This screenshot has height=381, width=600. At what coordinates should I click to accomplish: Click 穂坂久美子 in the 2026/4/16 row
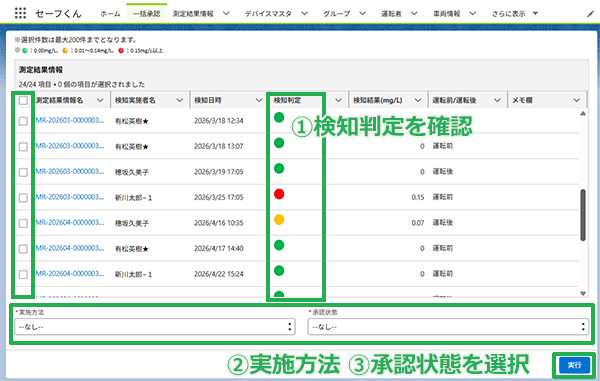click(132, 223)
